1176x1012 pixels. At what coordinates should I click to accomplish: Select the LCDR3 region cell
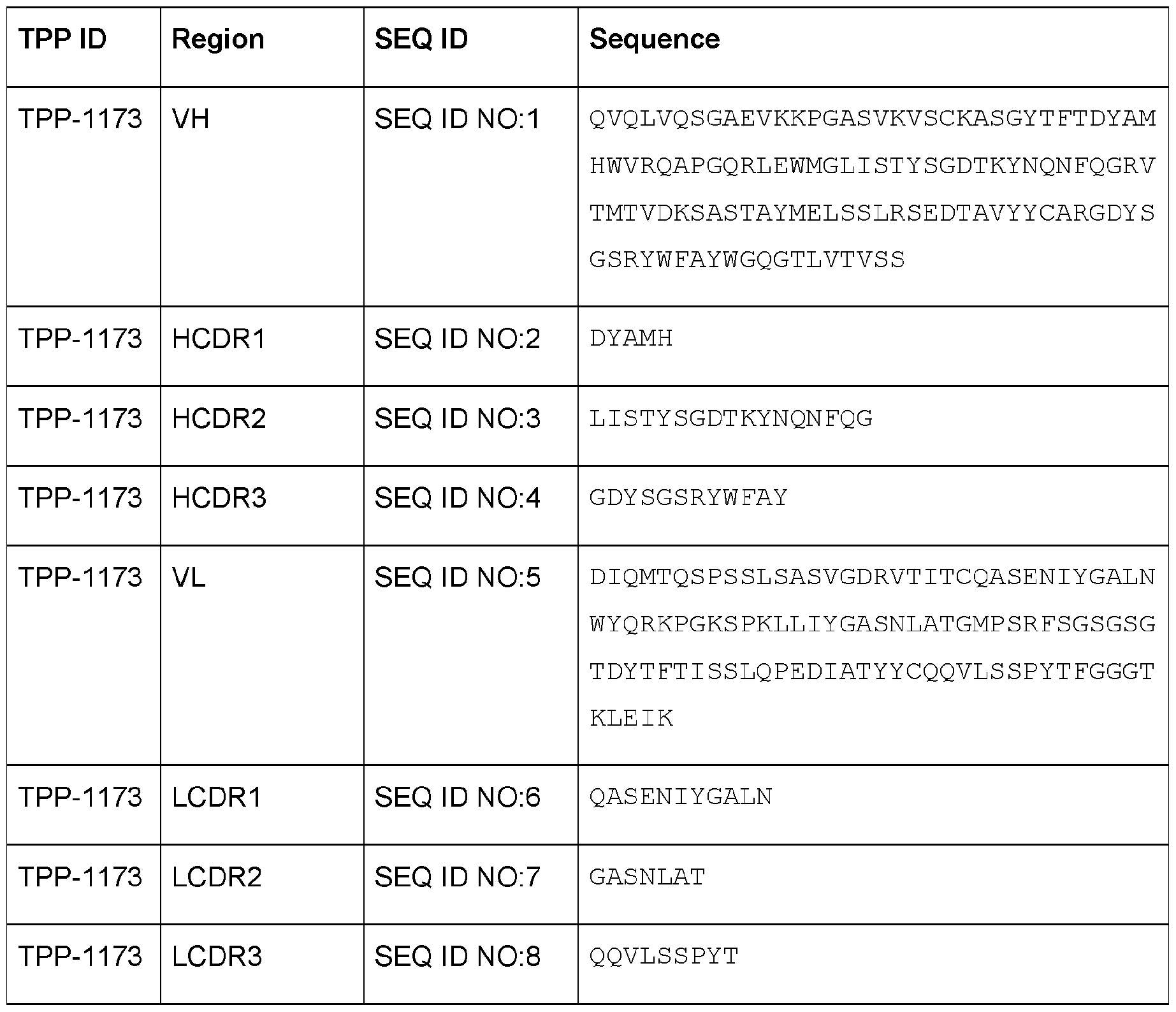tap(217, 957)
